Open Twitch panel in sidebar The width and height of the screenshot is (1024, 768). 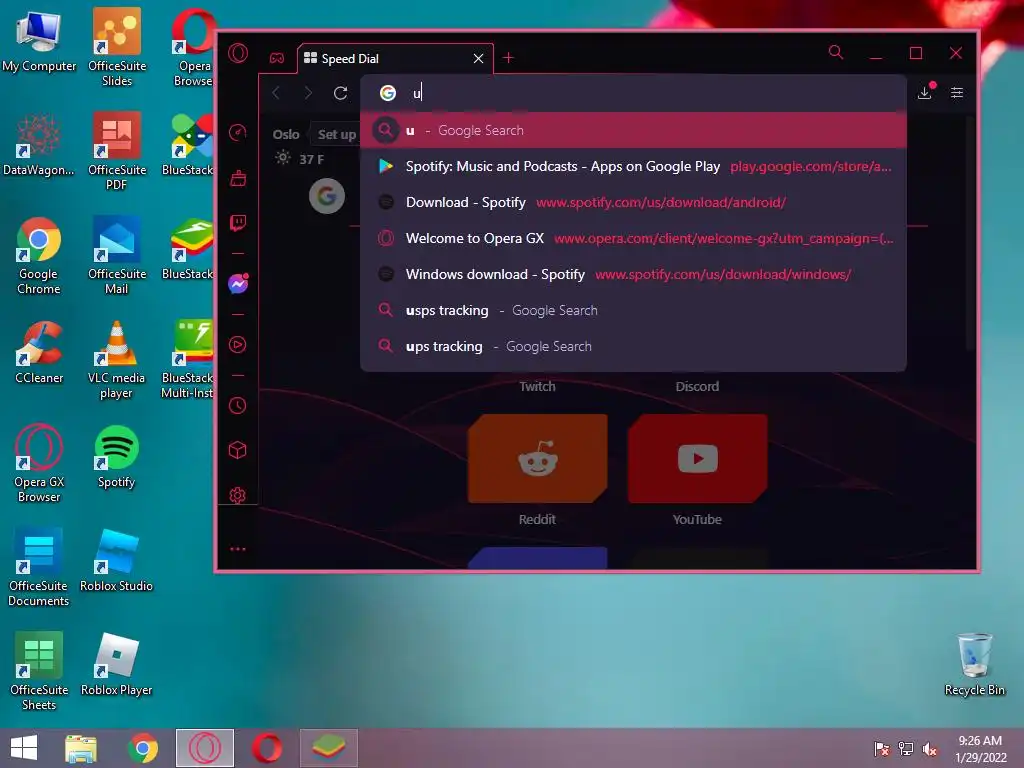click(238, 223)
